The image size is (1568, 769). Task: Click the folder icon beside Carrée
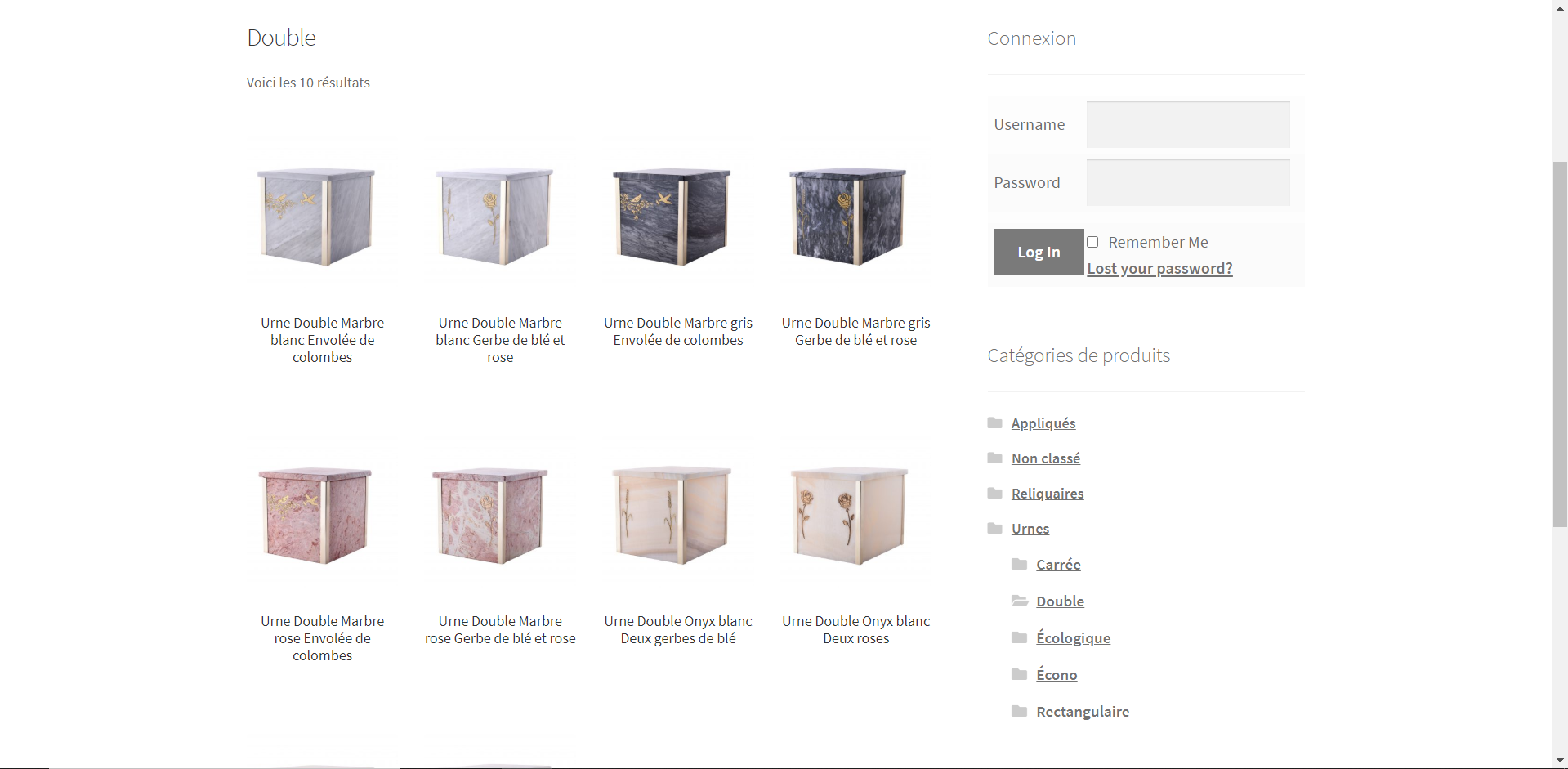pyautogui.click(x=1019, y=564)
